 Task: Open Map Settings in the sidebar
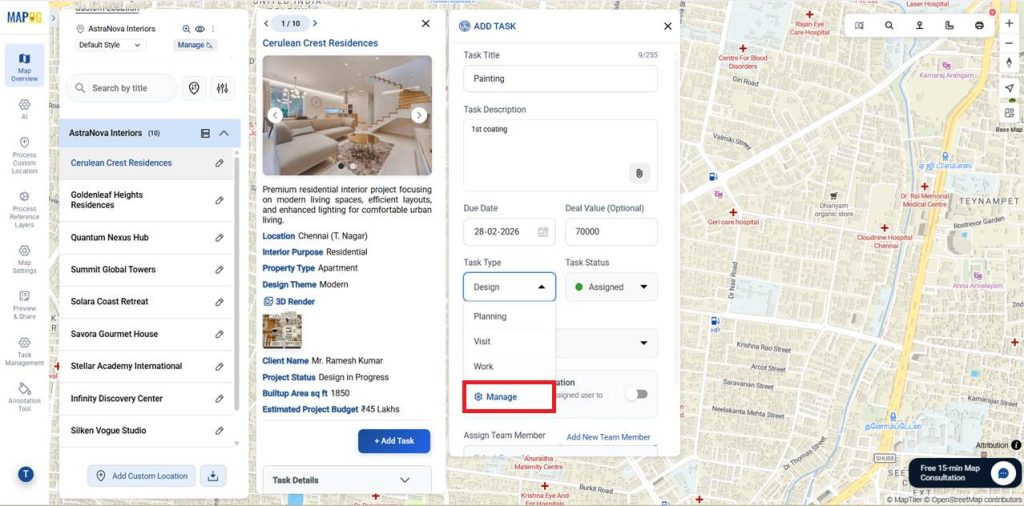pyautogui.click(x=24, y=259)
